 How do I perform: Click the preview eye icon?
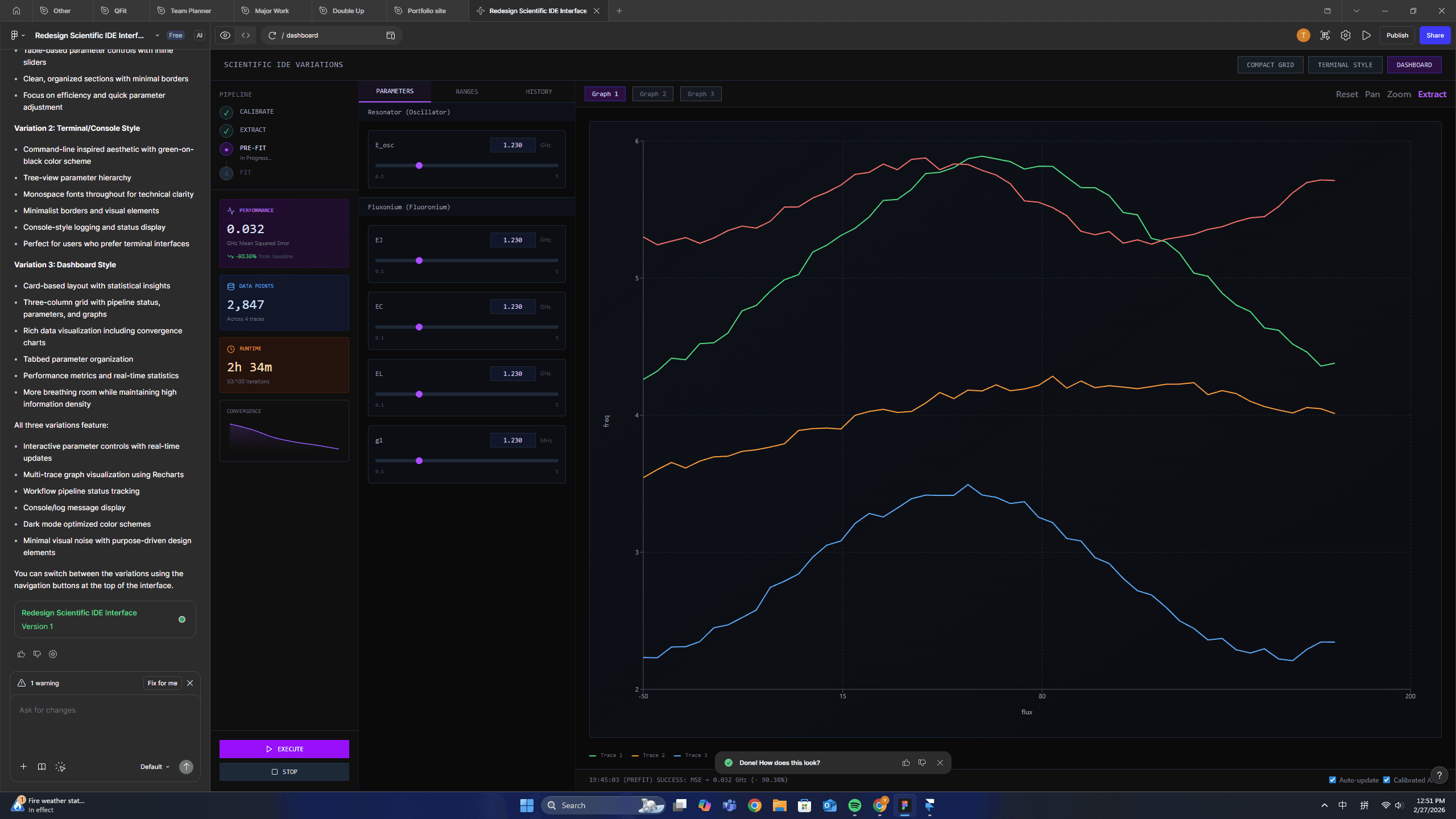click(x=225, y=35)
